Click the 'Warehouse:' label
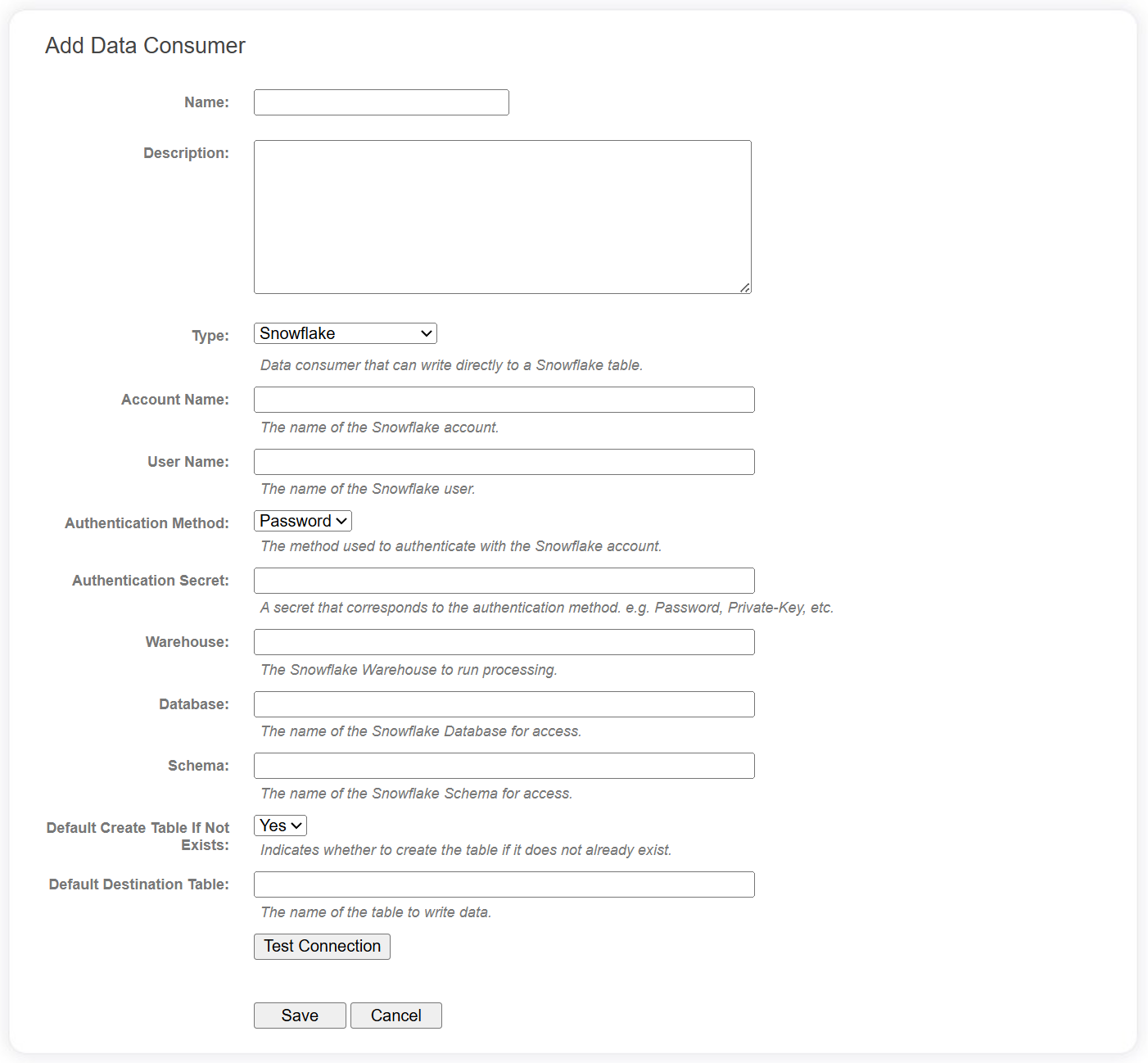1148x1063 pixels. click(x=188, y=642)
